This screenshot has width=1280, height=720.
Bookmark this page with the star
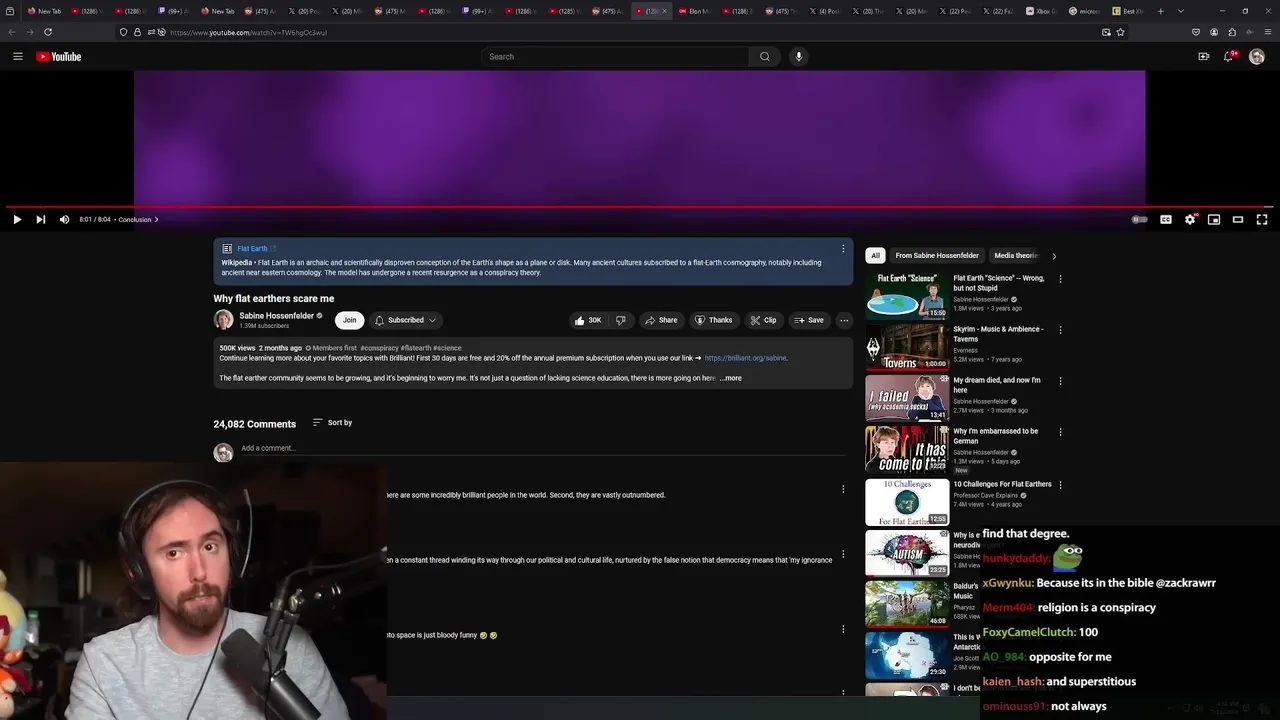pyautogui.click(x=1120, y=32)
